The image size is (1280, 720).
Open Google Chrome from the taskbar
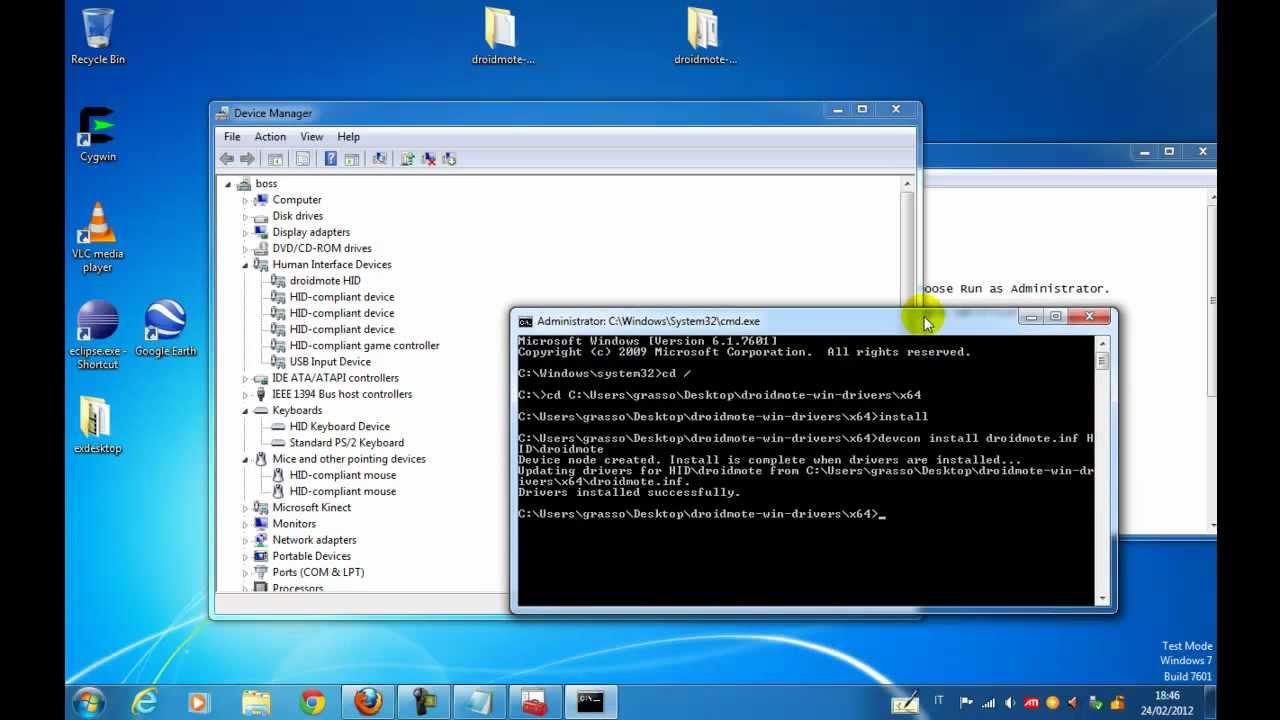(x=312, y=702)
